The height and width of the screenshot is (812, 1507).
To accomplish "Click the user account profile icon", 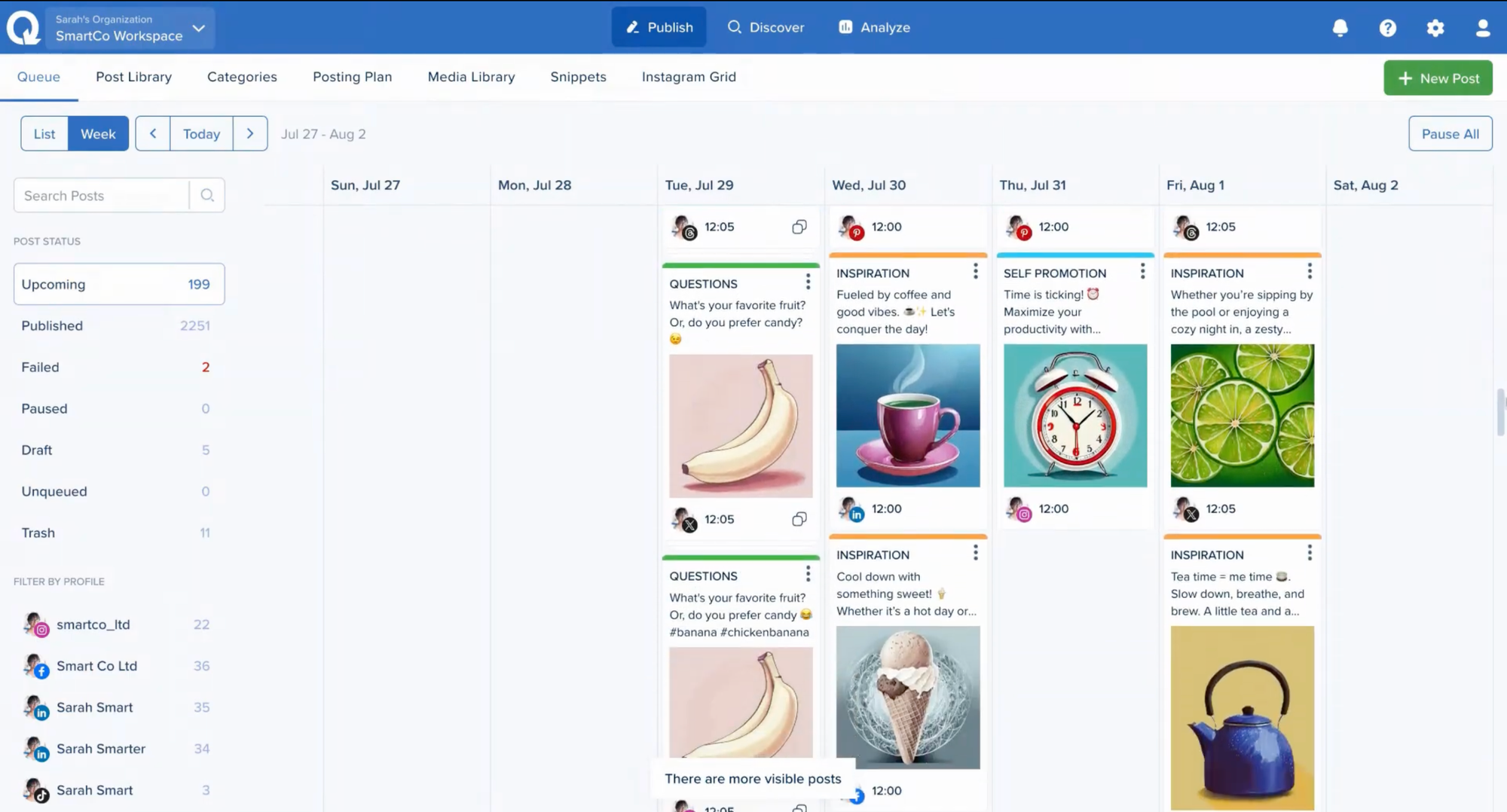I will pos(1482,28).
